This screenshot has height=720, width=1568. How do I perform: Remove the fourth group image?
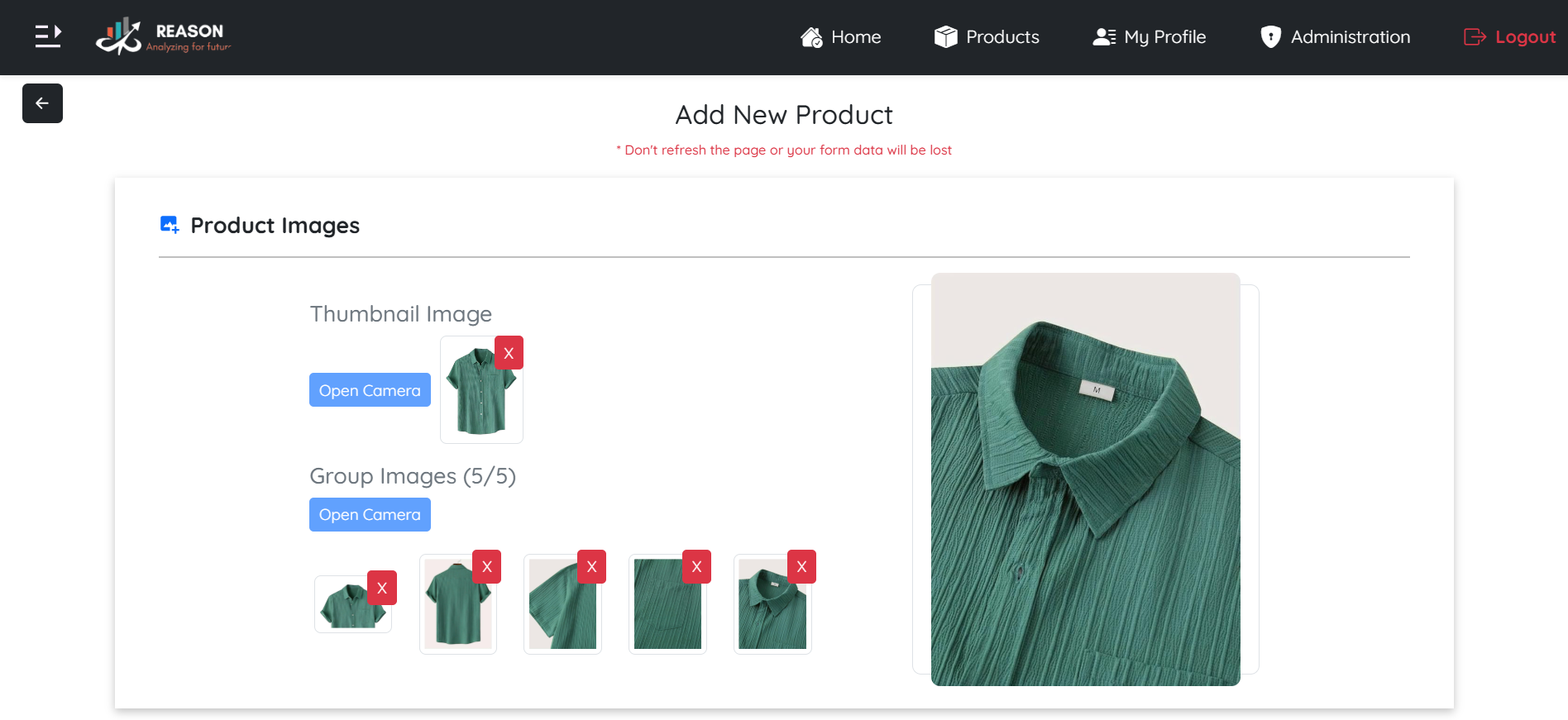coord(696,566)
